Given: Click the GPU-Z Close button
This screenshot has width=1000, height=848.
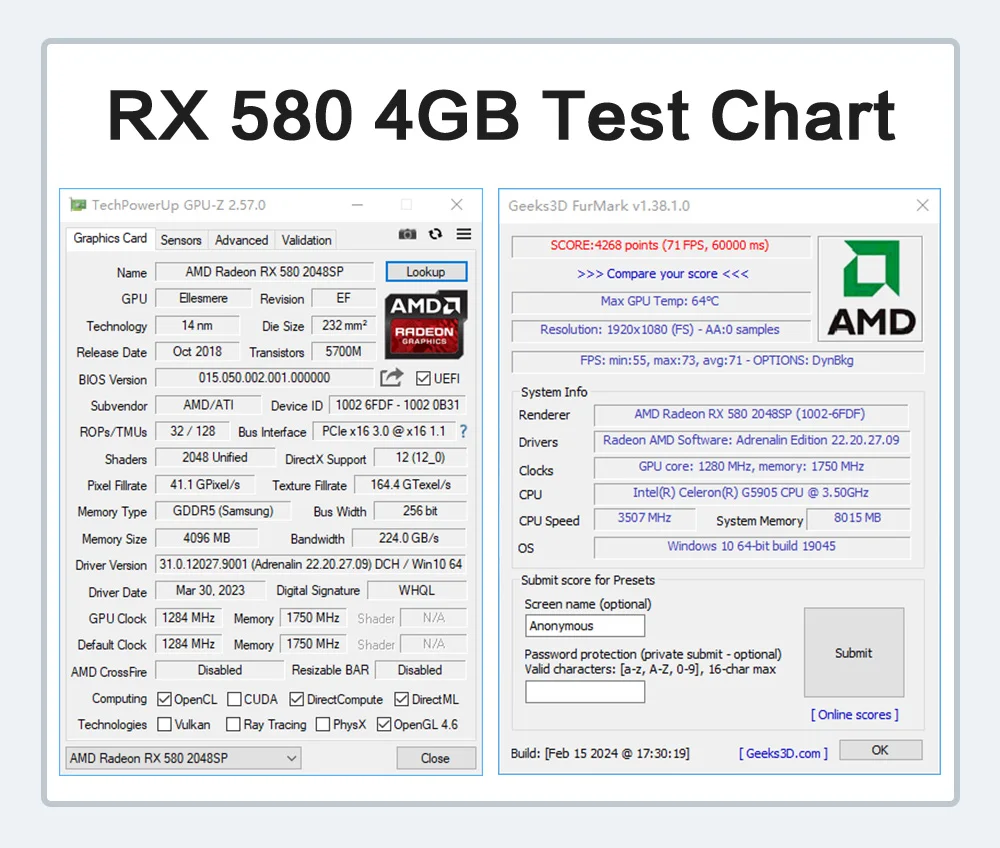Looking at the screenshot, I should click(x=436, y=758).
